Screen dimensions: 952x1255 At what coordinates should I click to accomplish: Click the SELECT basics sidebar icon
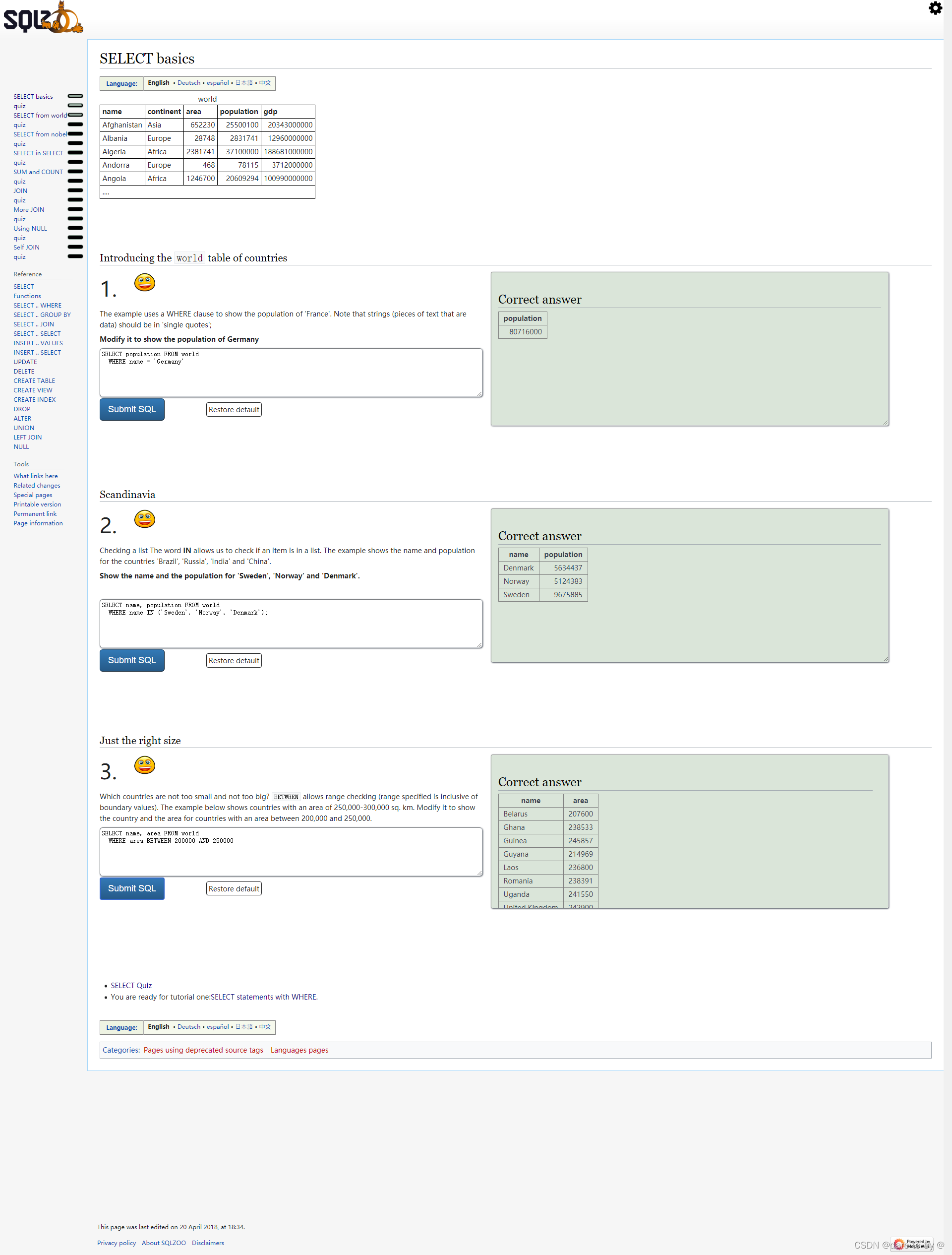pyautogui.click(x=77, y=96)
